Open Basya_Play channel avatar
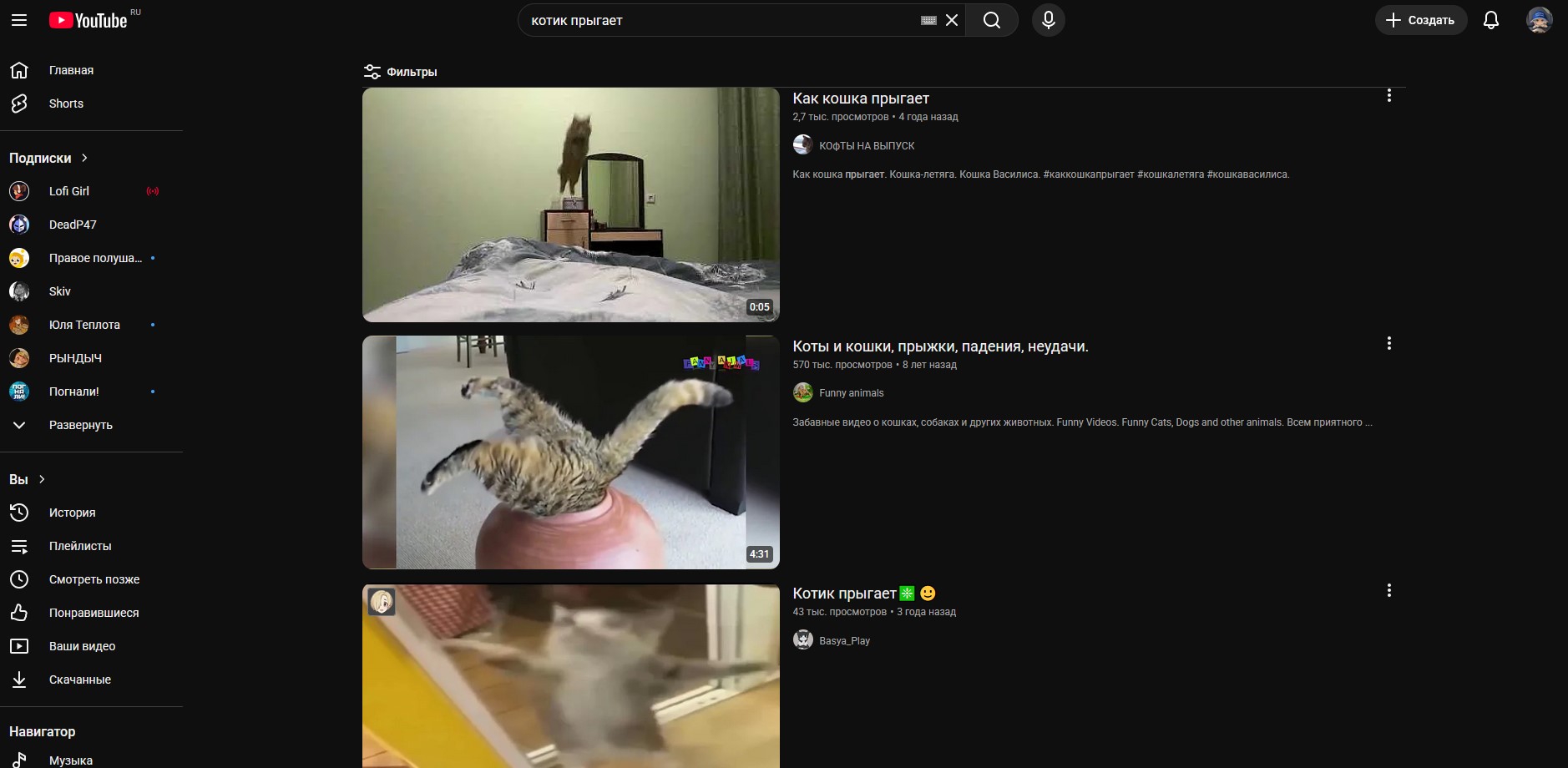1568x768 pixels. click(803, 640)
